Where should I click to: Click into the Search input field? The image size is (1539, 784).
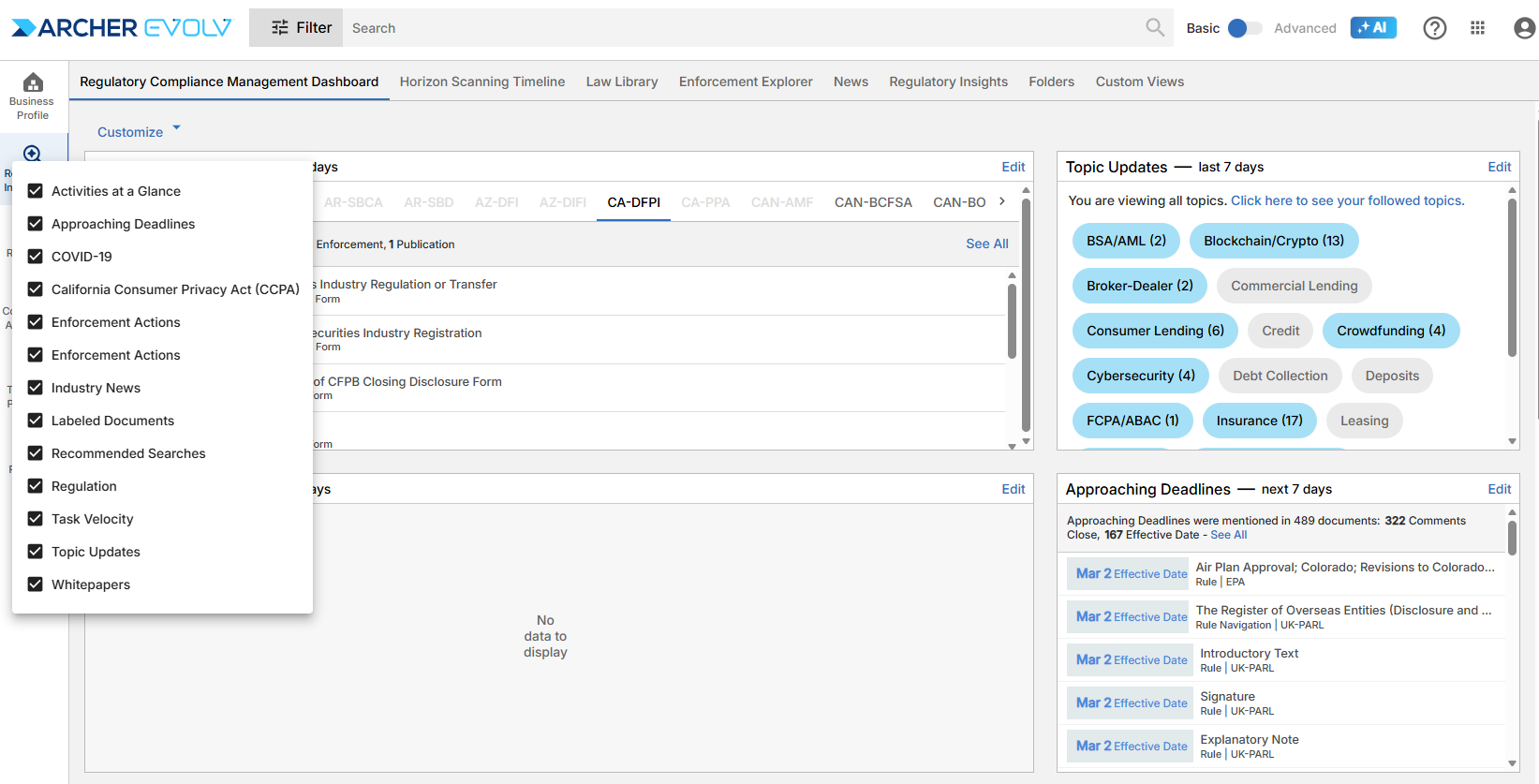(x=740, y=28)
